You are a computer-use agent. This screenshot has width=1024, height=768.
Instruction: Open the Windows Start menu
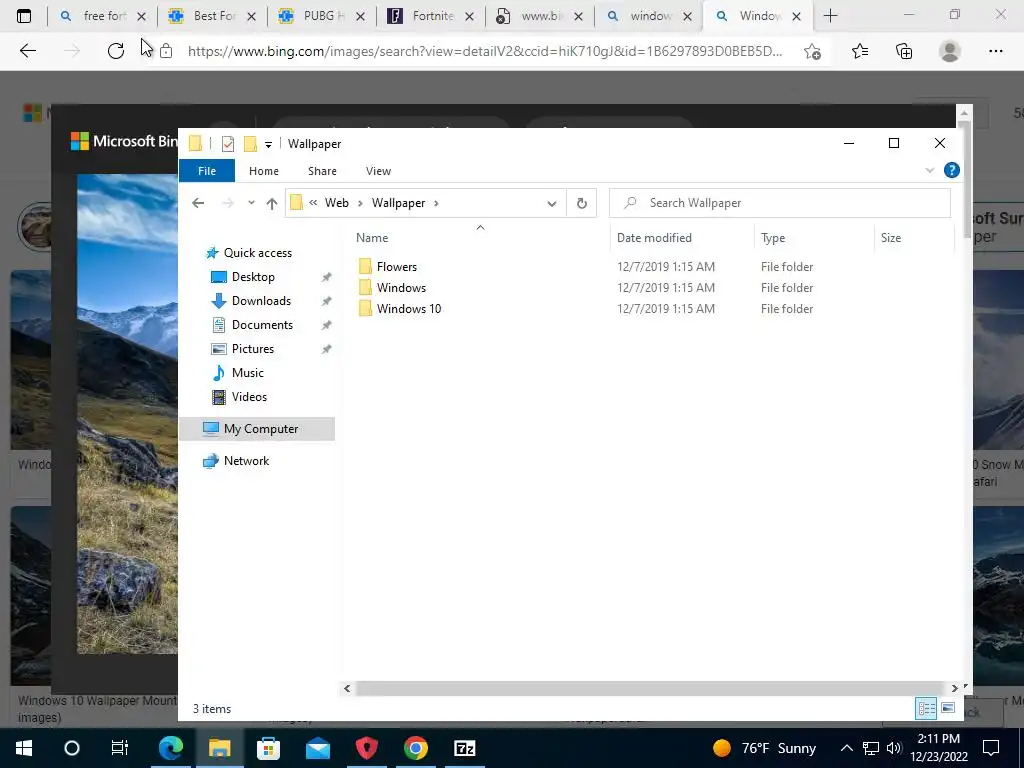(x=24, y=748)
